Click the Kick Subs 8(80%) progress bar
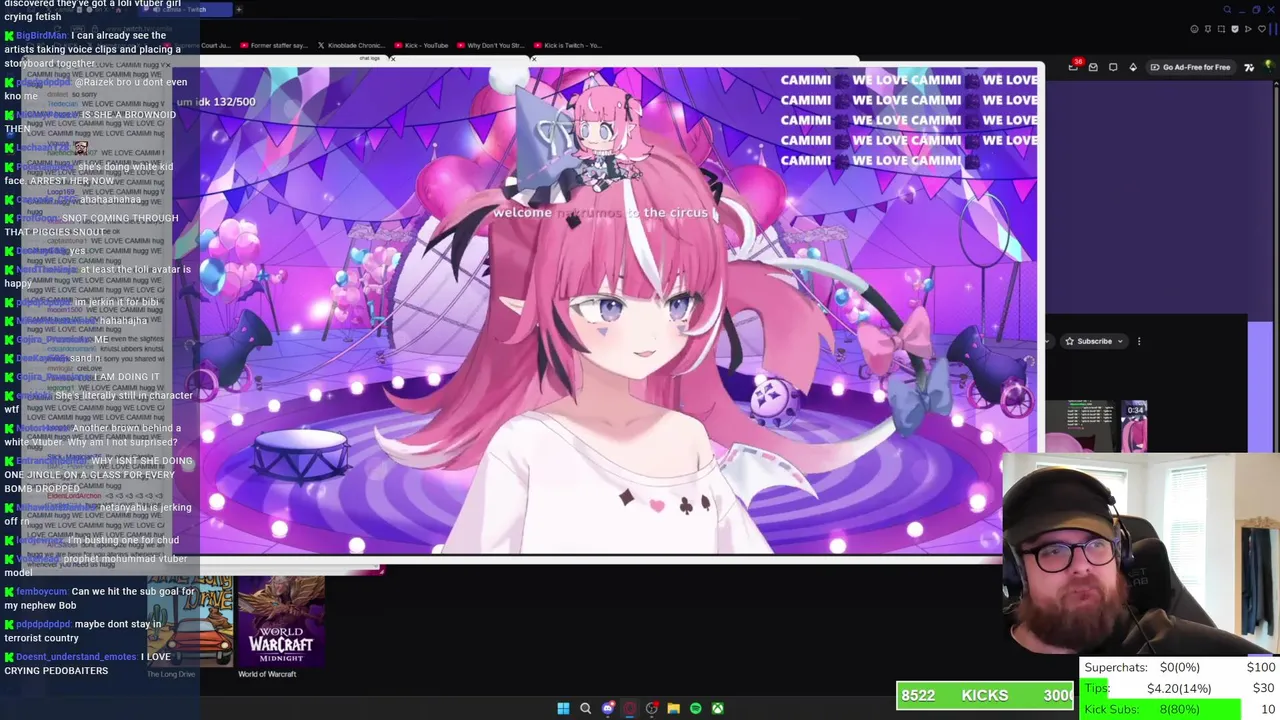Screen dimensions: 1280x720 click(x=1179, y=709)
